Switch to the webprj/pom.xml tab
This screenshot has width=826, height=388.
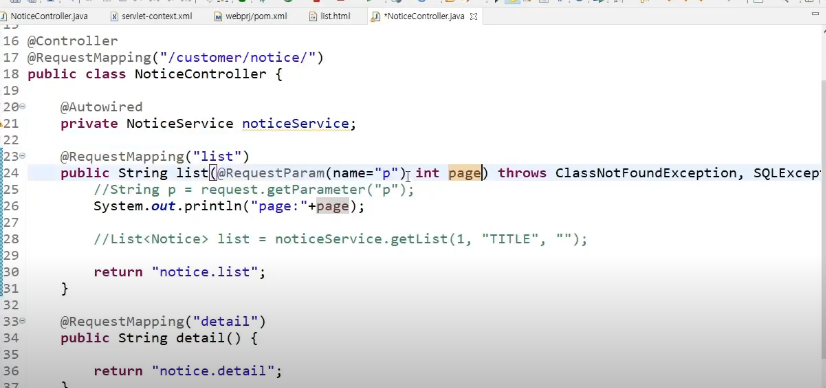click(256, 16)
